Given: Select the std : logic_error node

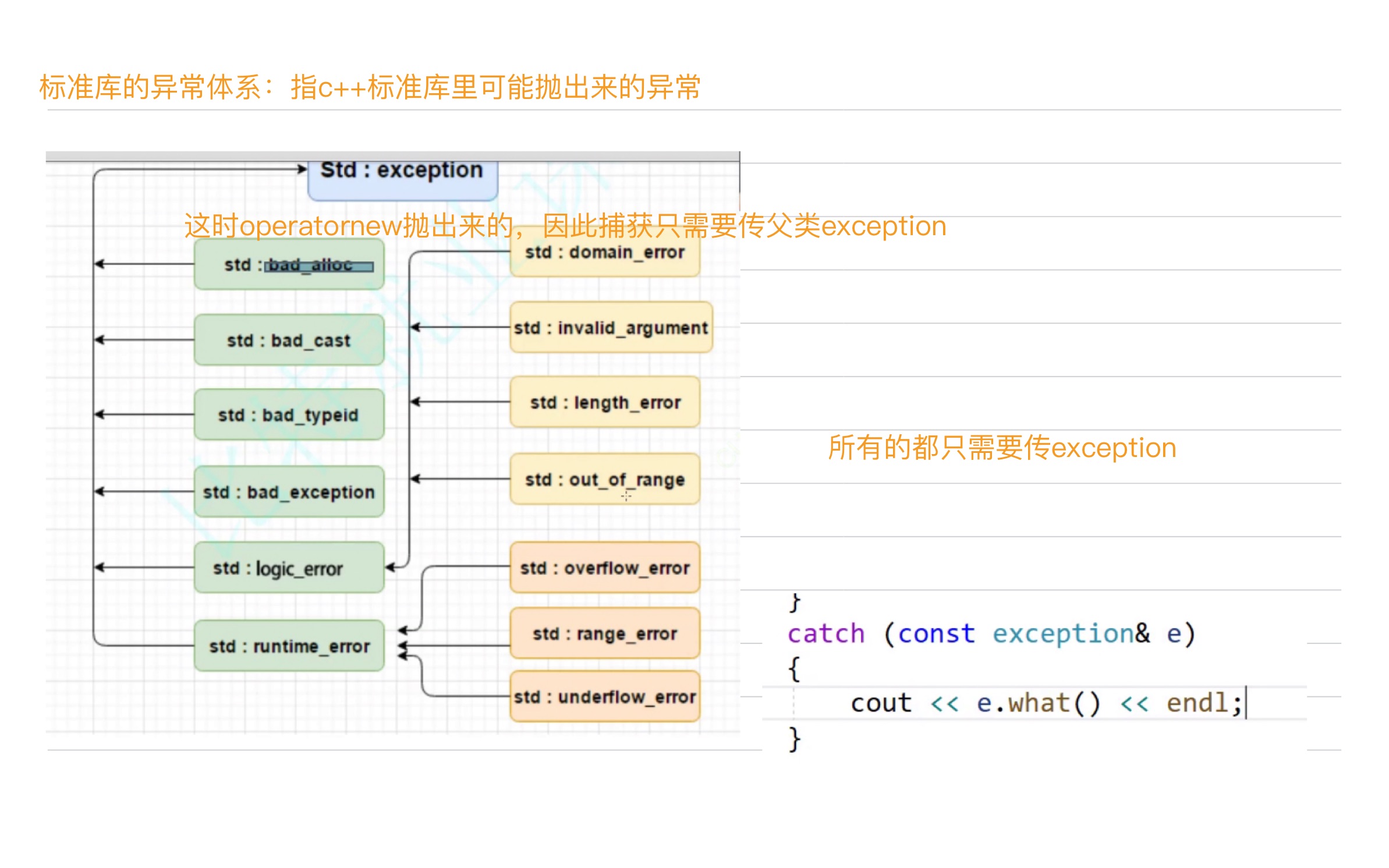Looking at the screenshot, I should 289,568.
